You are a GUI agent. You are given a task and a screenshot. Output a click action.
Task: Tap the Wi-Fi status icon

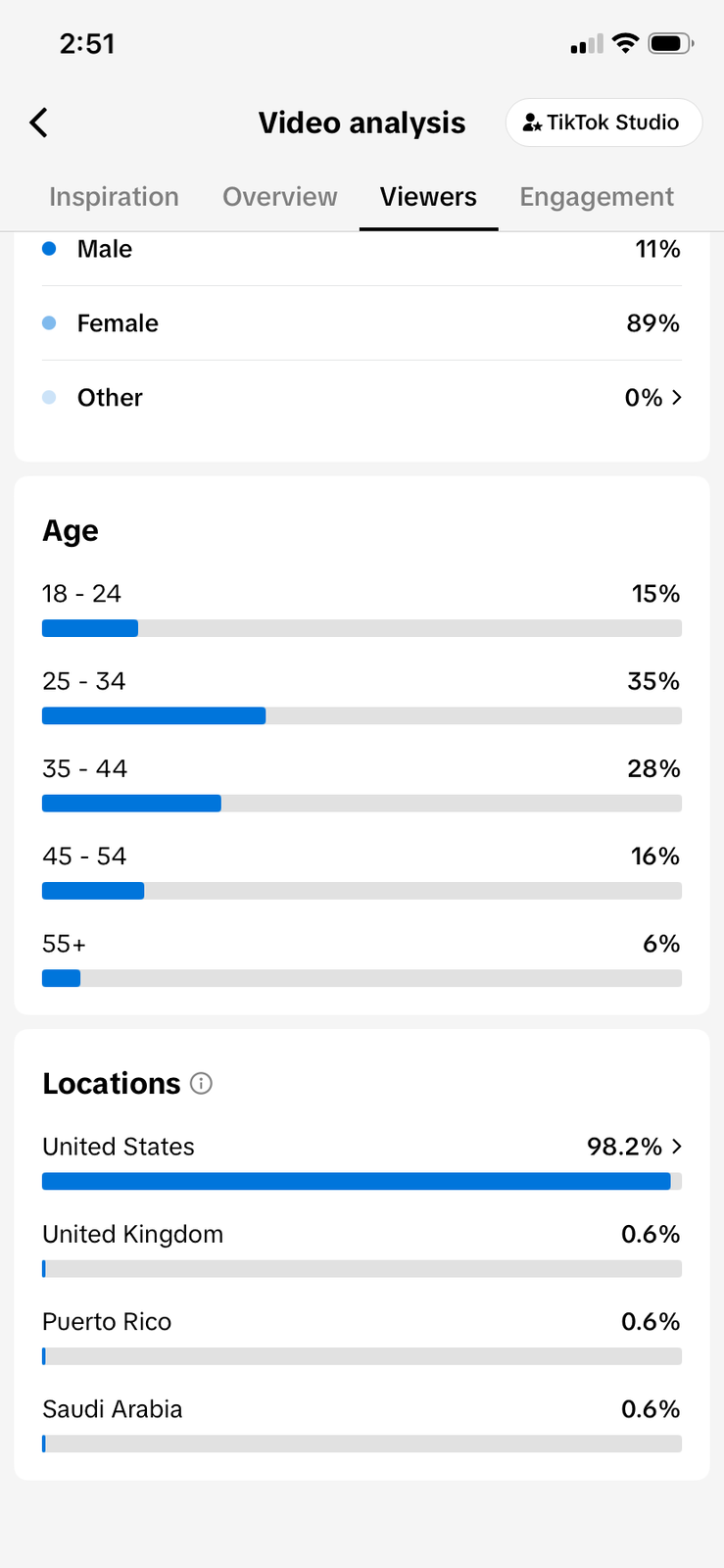[624, 44]
